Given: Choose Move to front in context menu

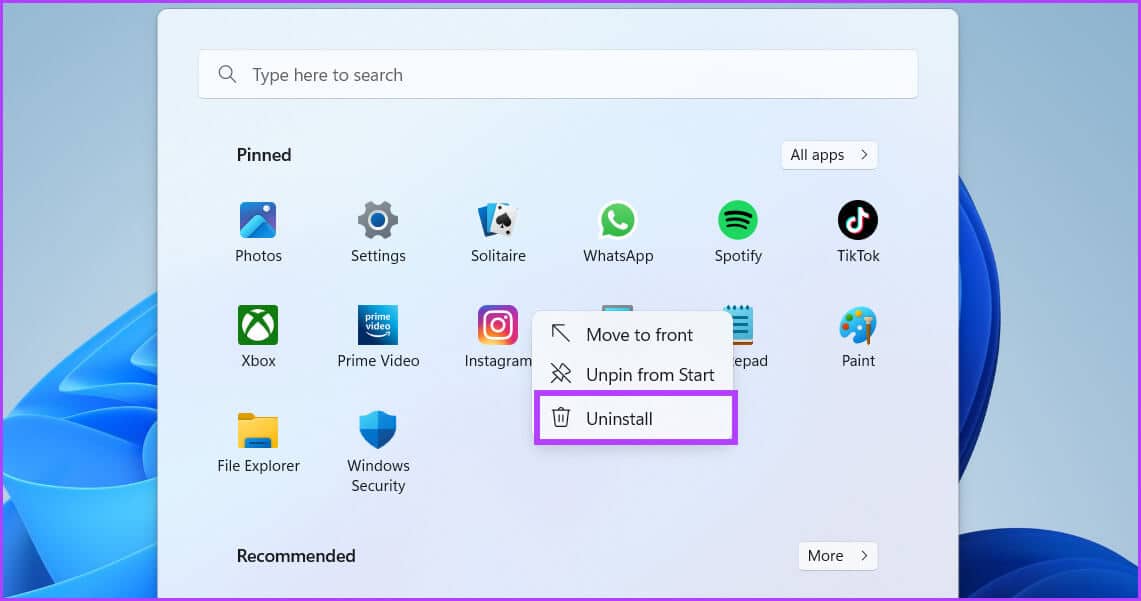Looking at the screenshot, I should tap(632, 335).
